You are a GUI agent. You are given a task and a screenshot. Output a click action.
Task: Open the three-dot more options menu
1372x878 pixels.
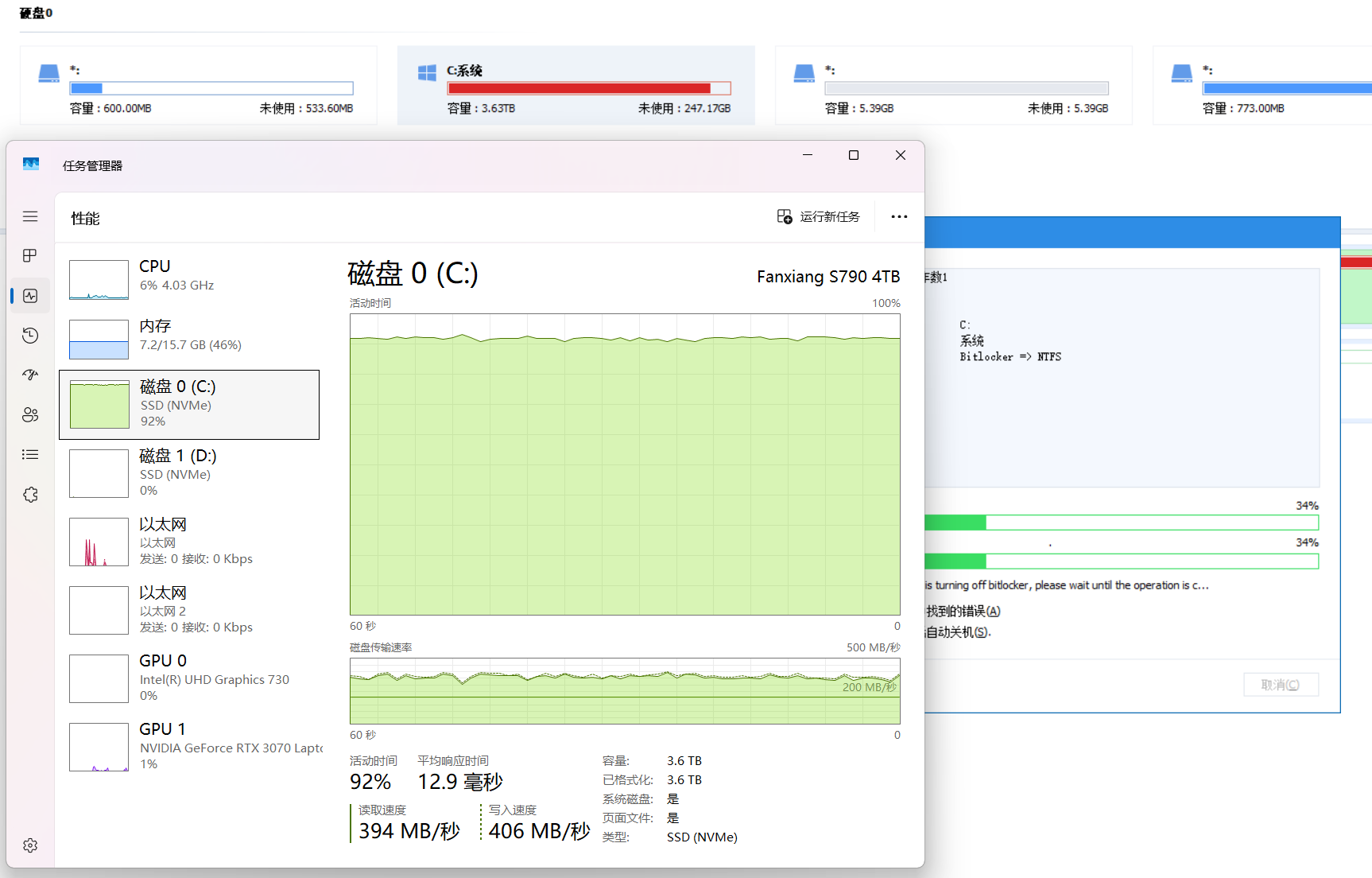(x=899, y=216)
